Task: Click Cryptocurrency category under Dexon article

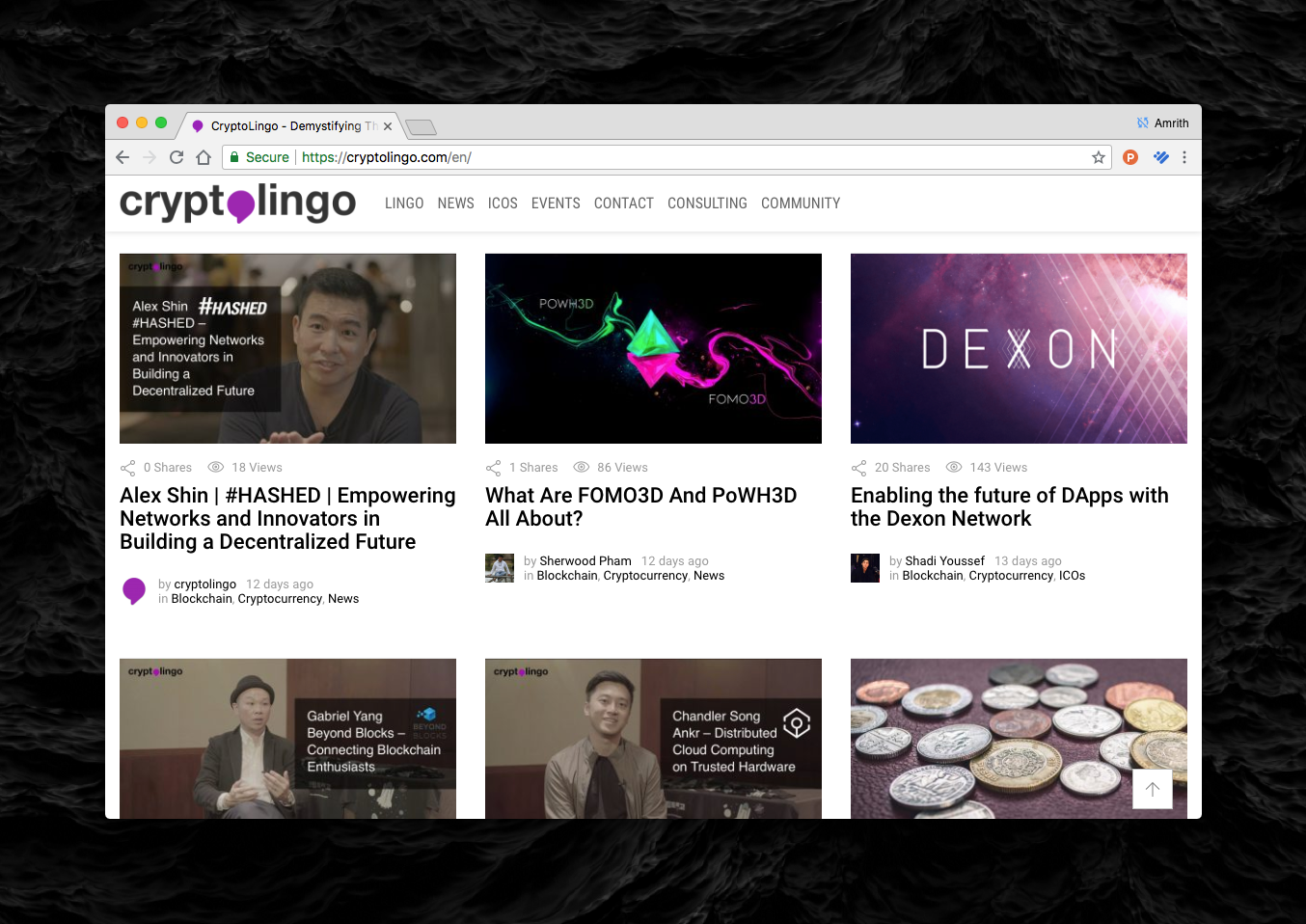Action: point(1011,576)
